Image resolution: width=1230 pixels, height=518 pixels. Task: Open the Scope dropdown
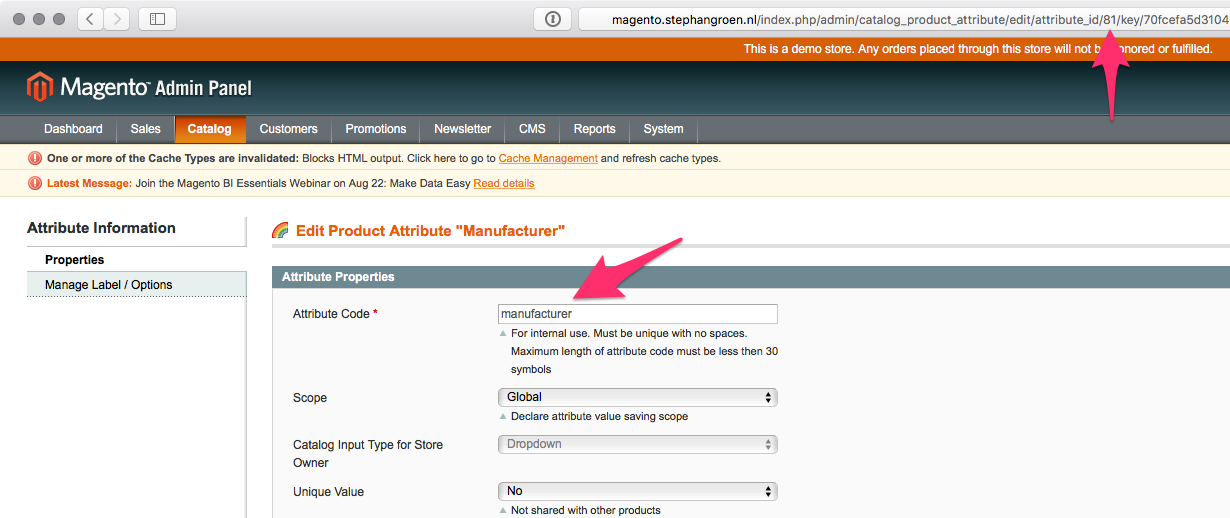coord(637,397)
